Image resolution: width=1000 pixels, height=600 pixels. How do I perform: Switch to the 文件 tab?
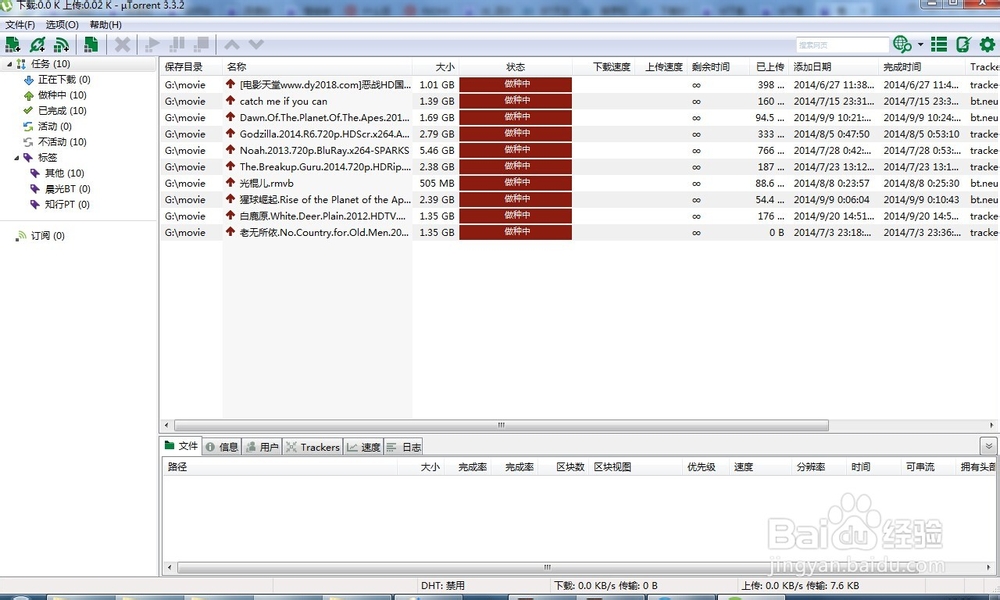pos(181,446)
